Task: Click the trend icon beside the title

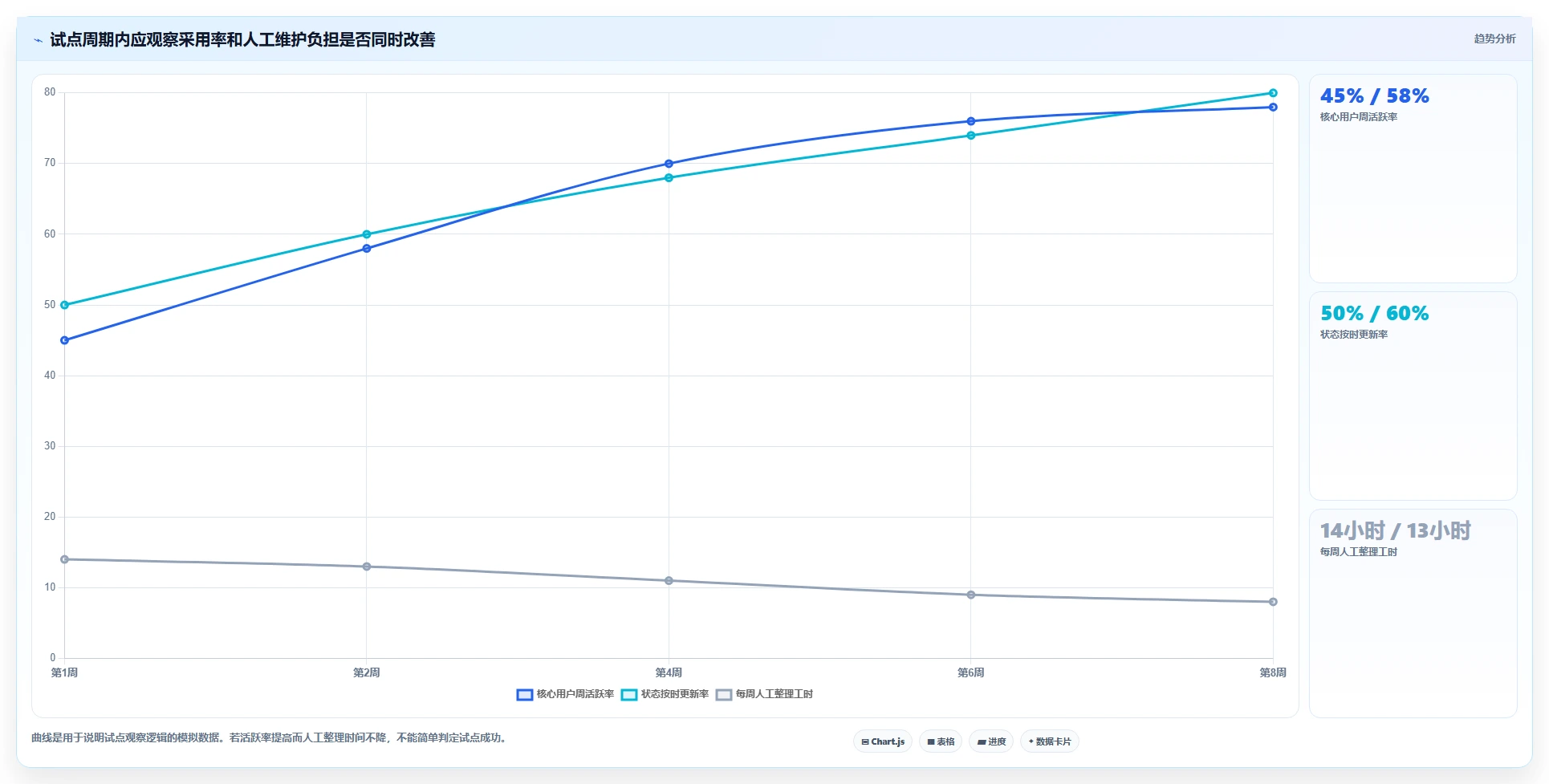Action: tap(38, 40)
